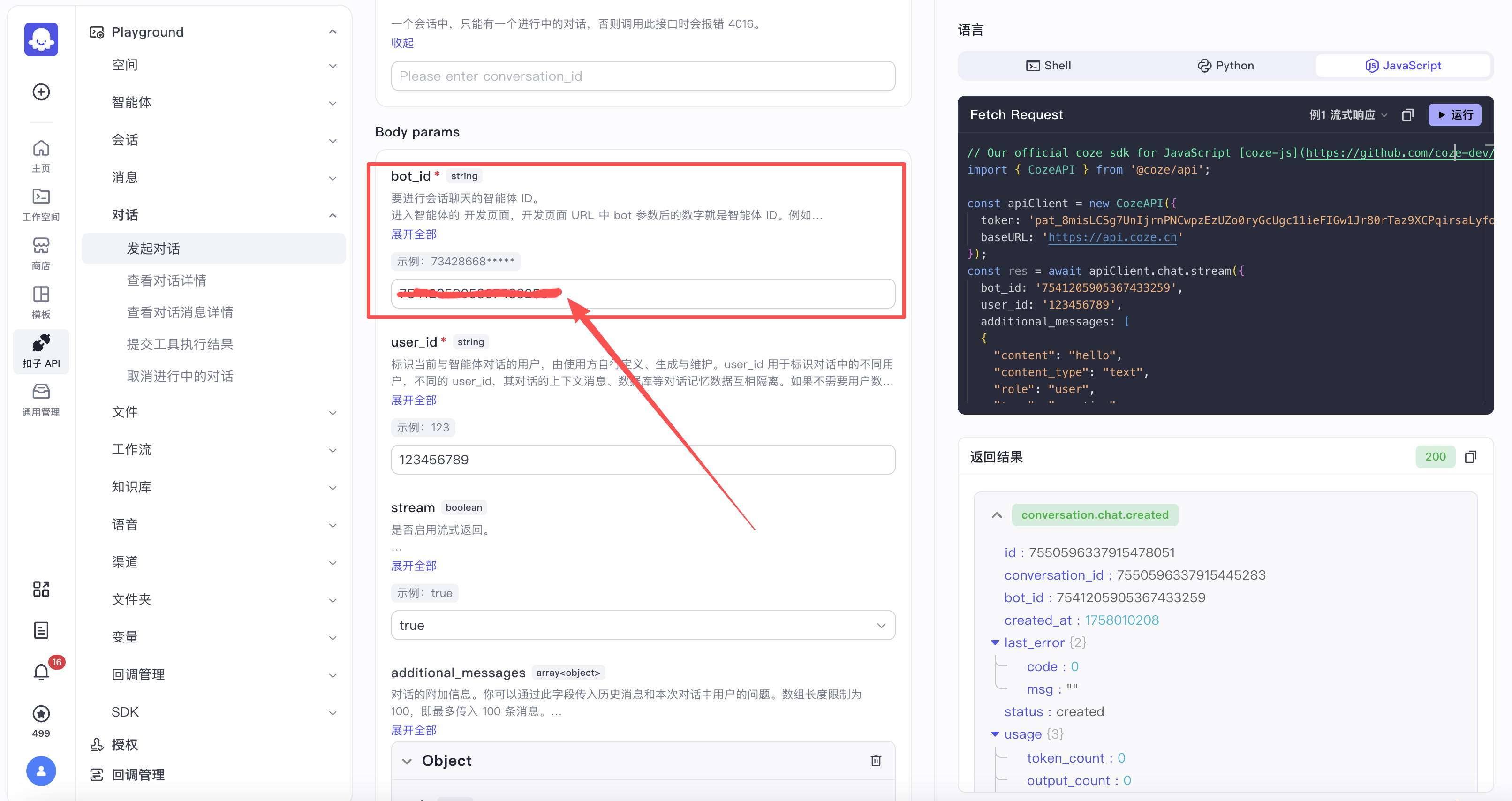Expand the 空间 section in sidebar
This screenshot has width=1512, height=801.
point(332,66)
